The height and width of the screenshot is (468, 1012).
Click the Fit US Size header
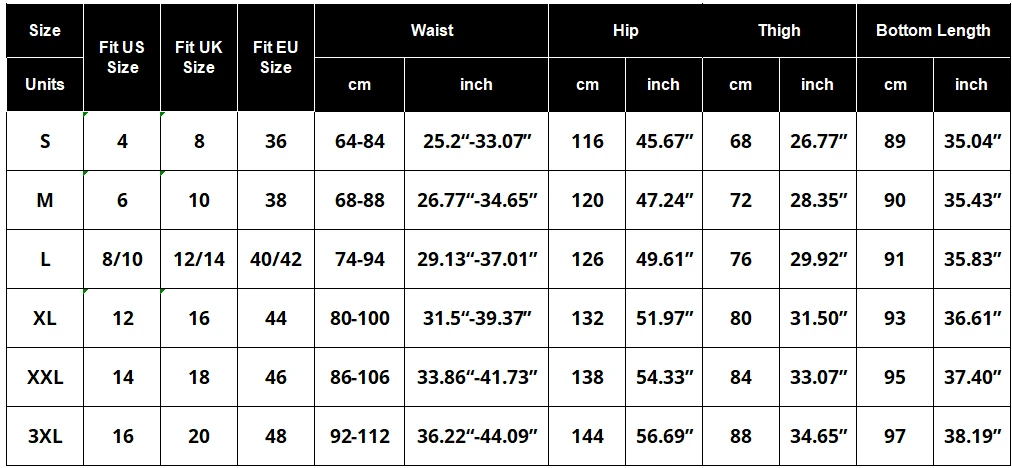tap(122, 57)
